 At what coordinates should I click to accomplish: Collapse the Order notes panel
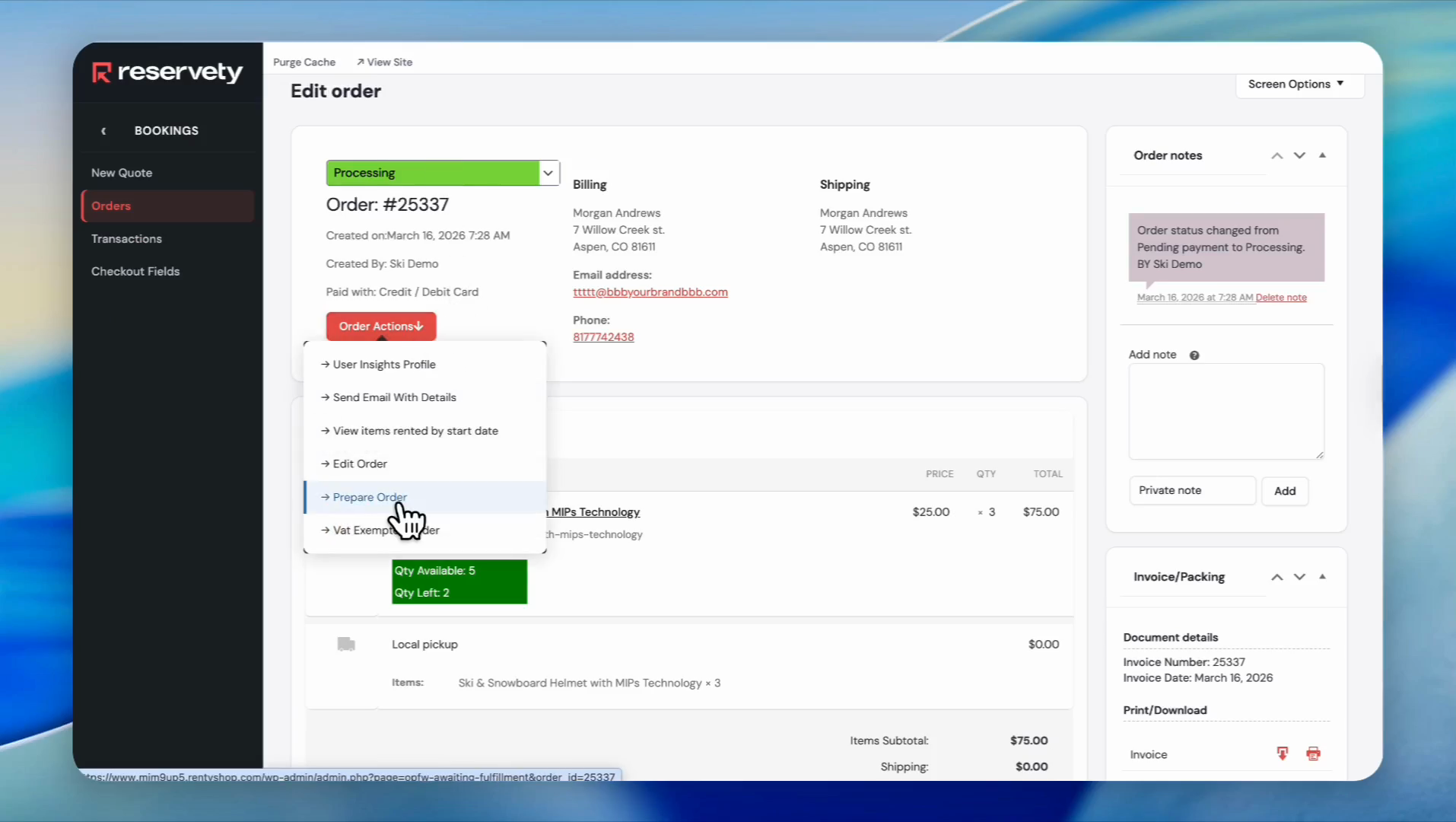tap(1322, 155)
